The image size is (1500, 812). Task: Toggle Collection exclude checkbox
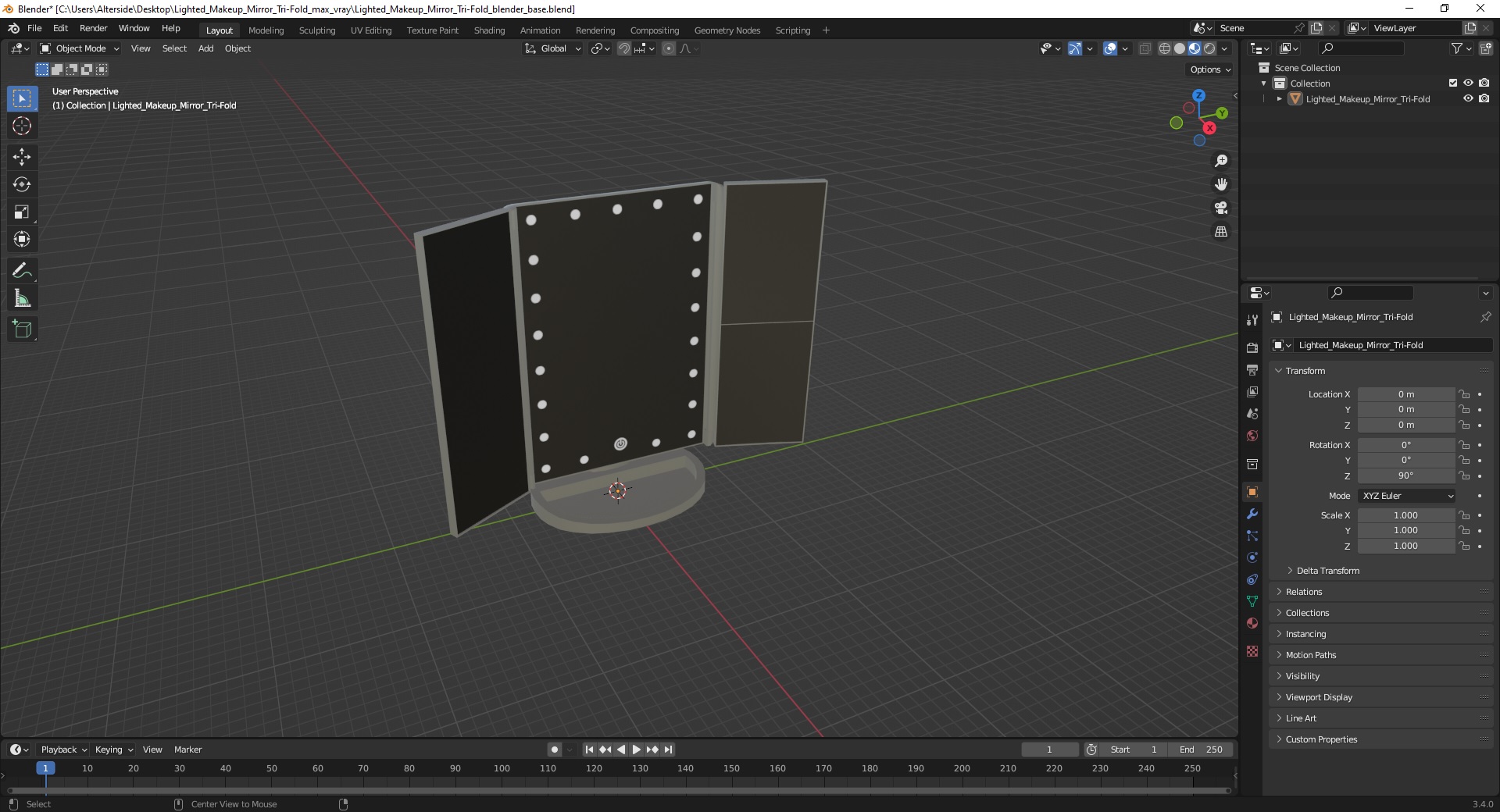pos(1453,83)
